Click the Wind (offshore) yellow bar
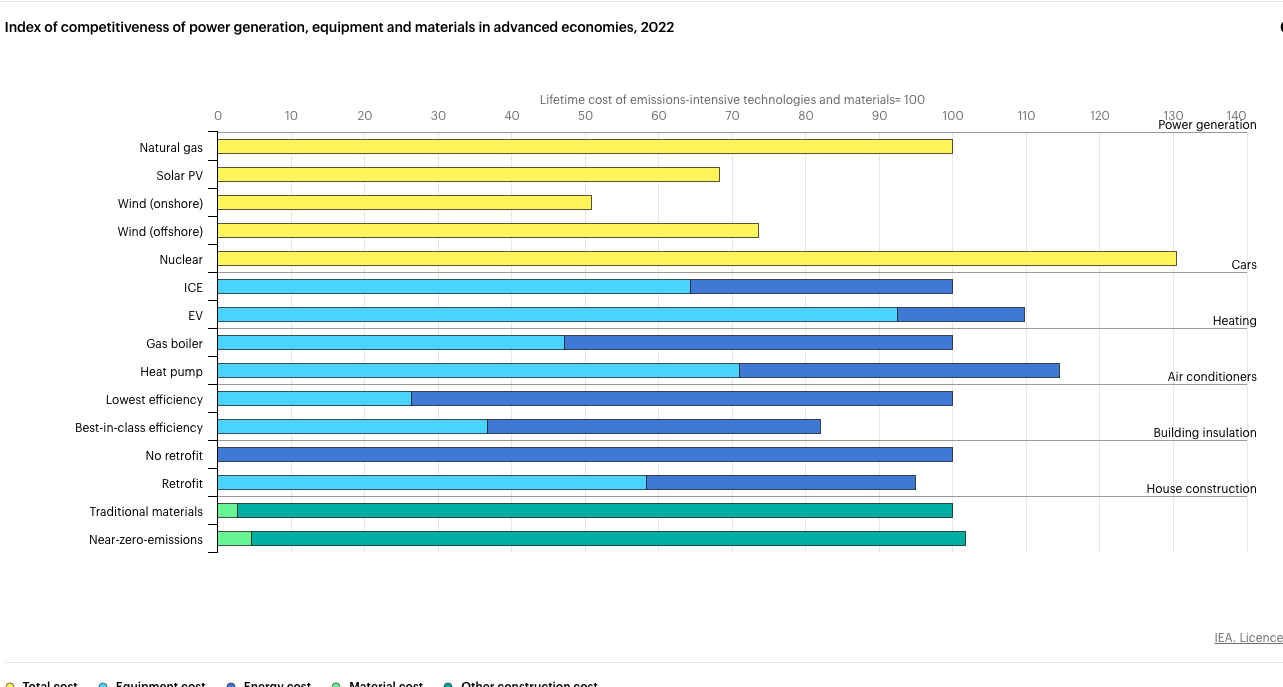 coord(487,231)
